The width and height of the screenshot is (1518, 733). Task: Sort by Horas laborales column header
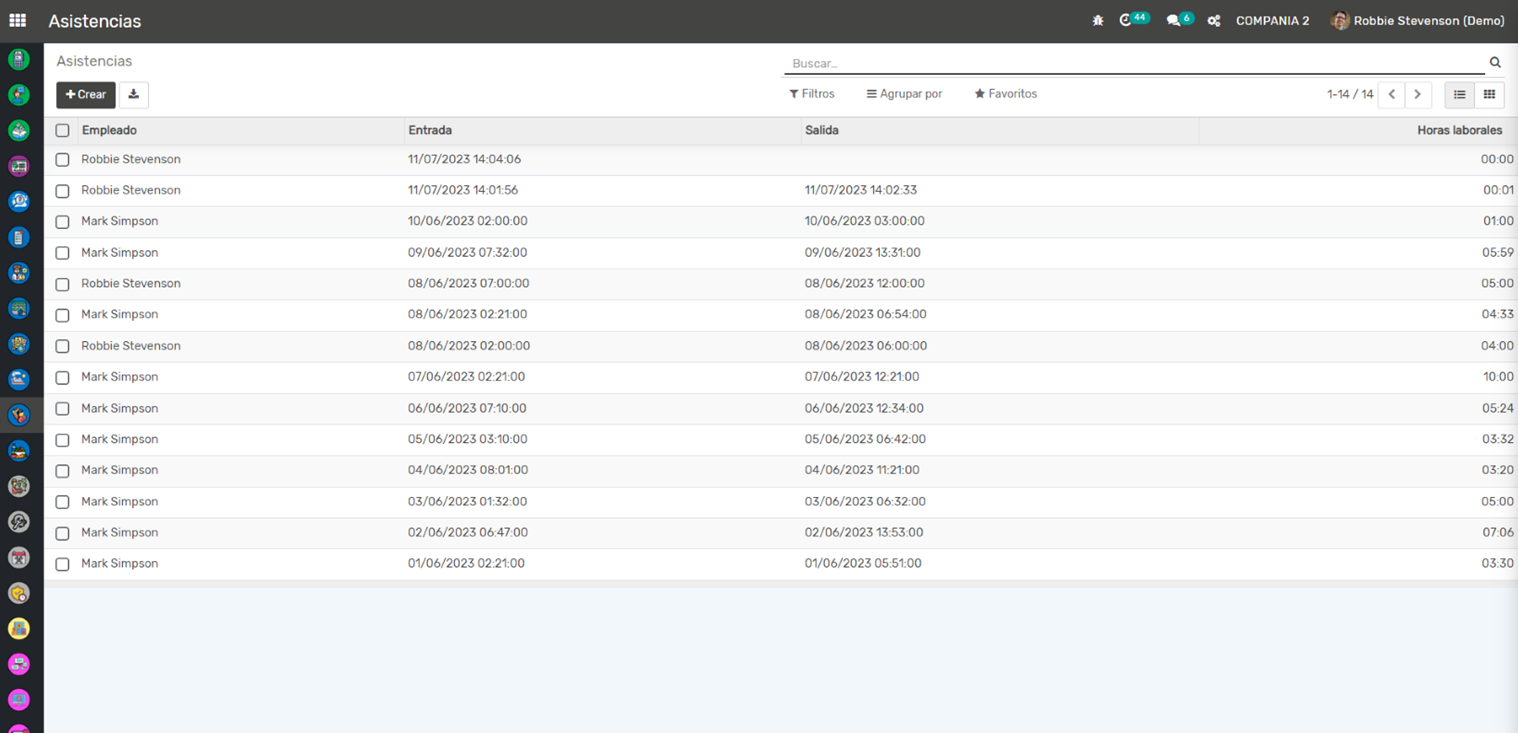(x=1458, y=130)
